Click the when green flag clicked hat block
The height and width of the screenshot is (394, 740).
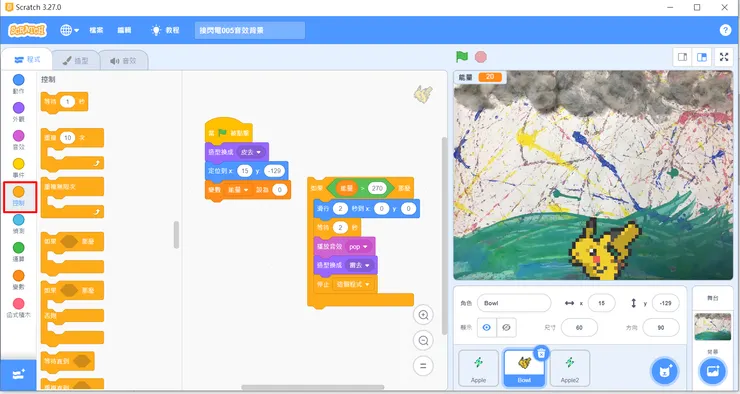pyautogui.click(x=228, y=131)
